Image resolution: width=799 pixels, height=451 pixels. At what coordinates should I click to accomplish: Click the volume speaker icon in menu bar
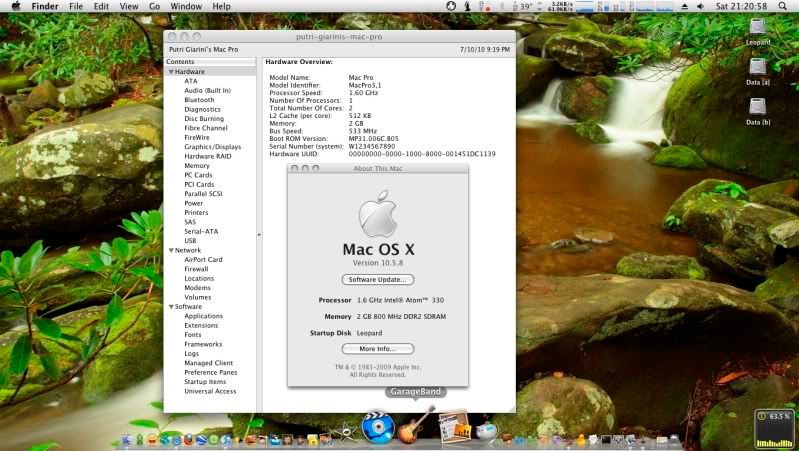point(700,6)
